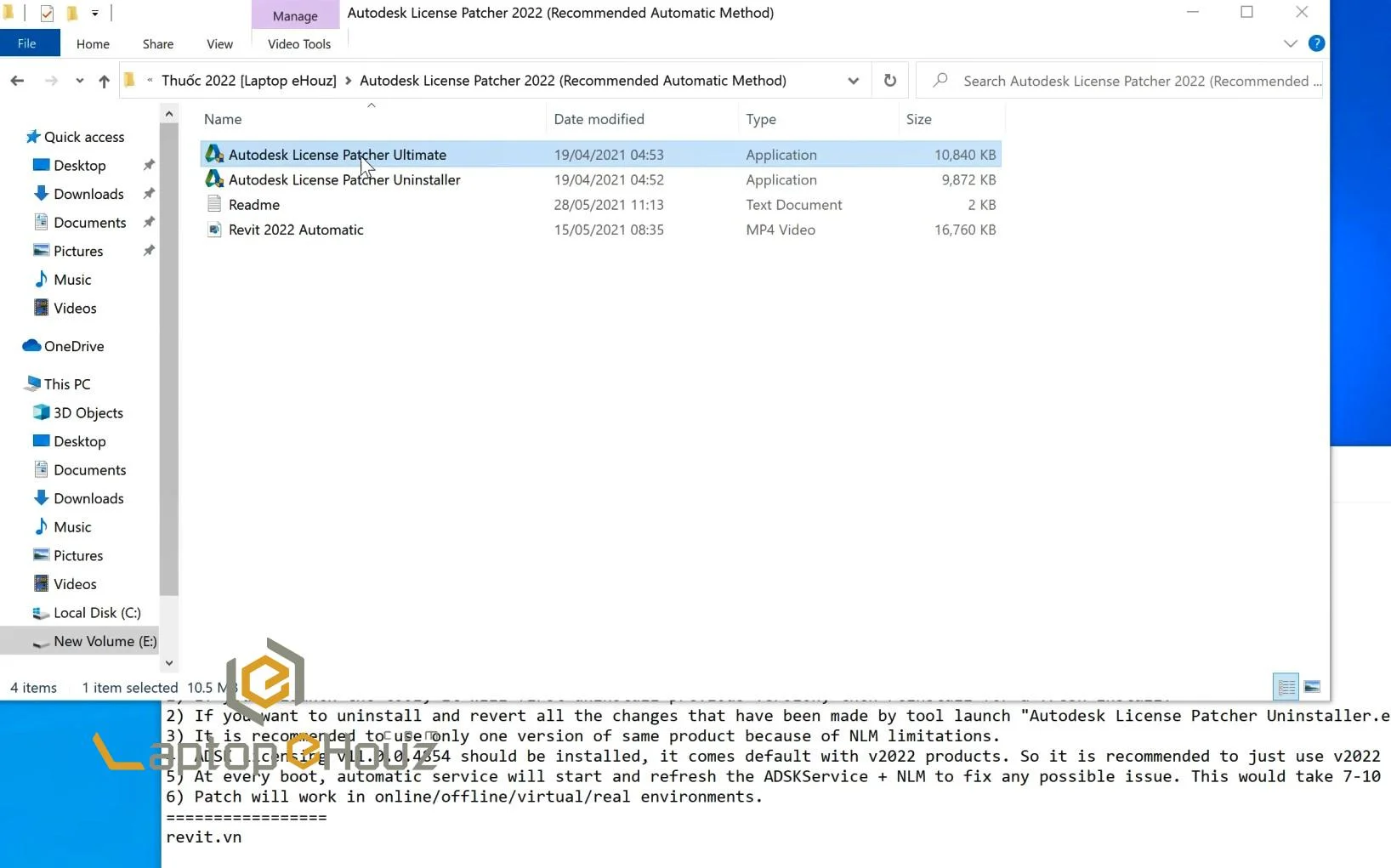1391x868 pixels.
Task: Open OneDrive in the navigation pane
Action: pyautogui.click(x=73, y=346)
